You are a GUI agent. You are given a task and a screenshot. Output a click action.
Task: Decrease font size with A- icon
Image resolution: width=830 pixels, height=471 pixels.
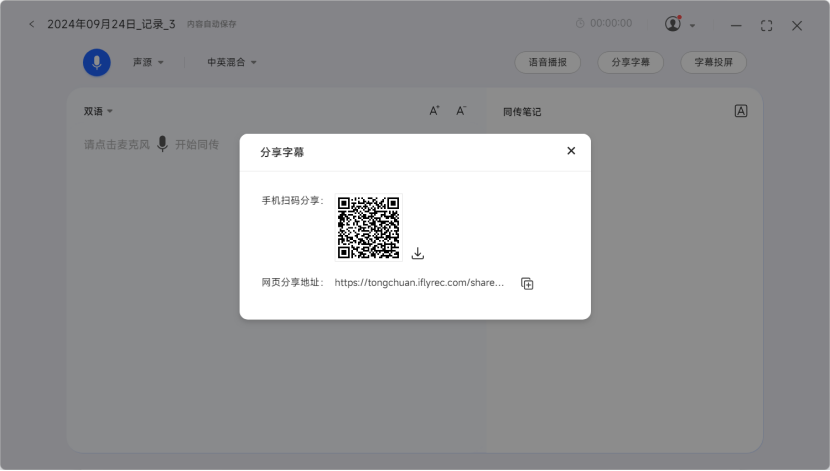[461, 111]
